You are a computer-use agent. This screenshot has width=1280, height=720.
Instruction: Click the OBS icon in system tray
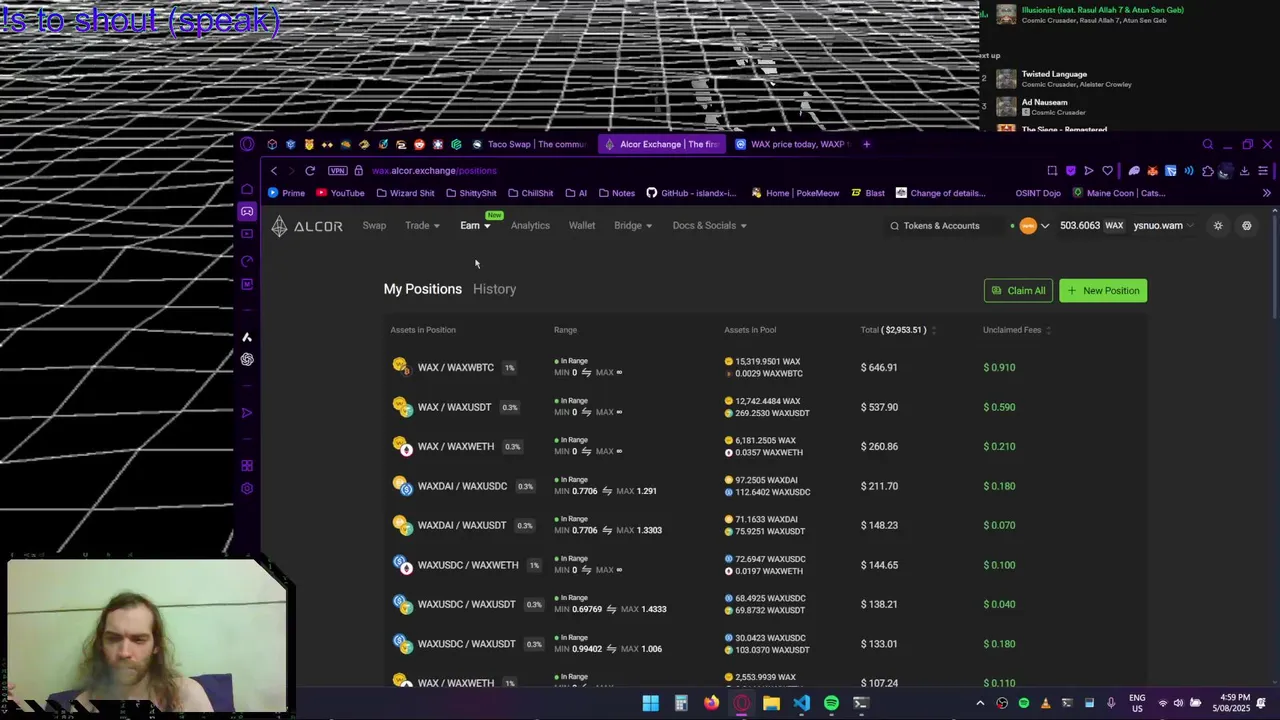pyautogui.click(x=1002, y=703)
